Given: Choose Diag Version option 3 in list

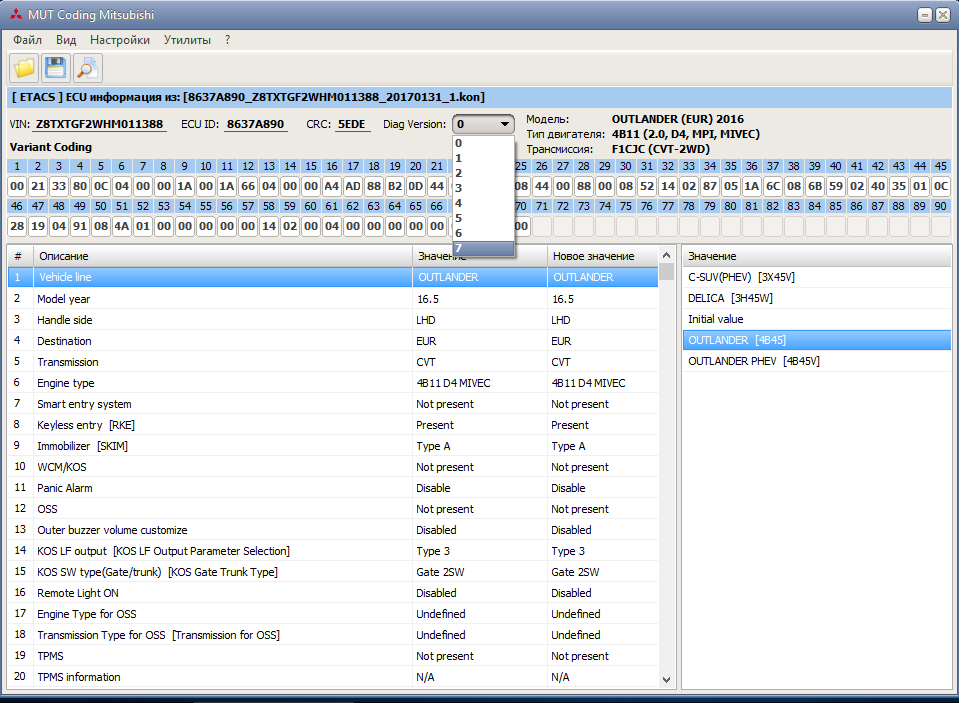Looking at the screenshot, I should point(483,188).
